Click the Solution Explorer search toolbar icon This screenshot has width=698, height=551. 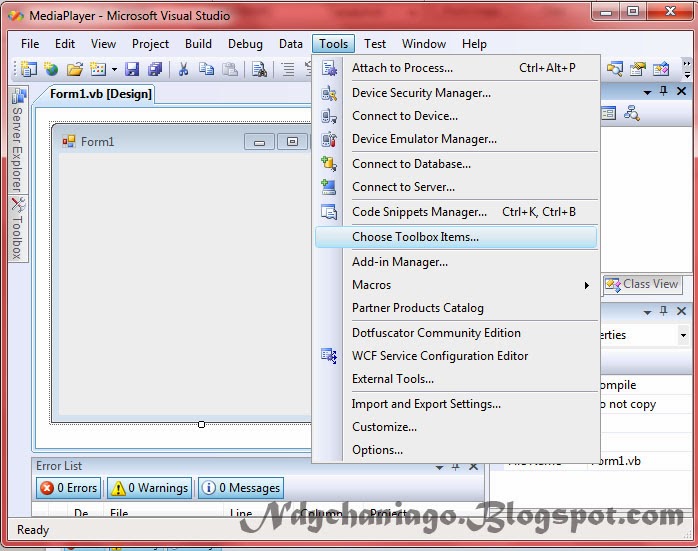(615, 69)
